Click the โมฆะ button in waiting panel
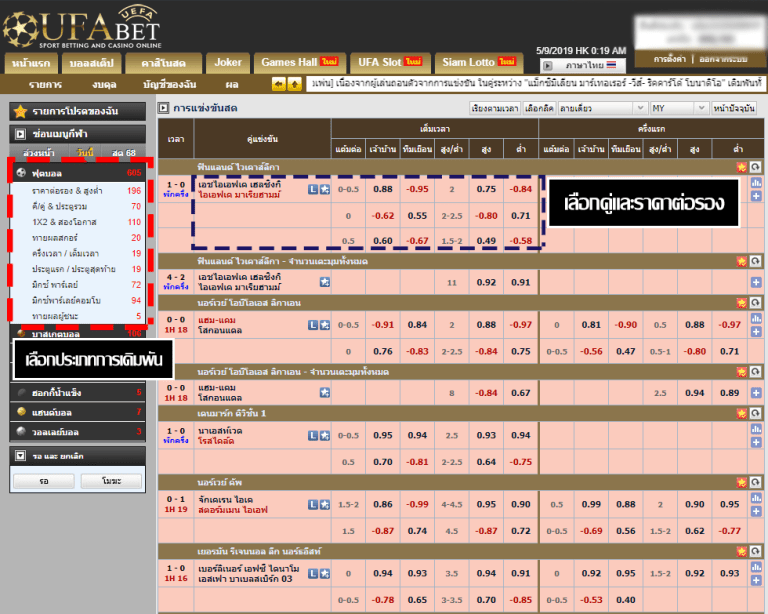Screen dimensions: 768x614 tap(111, 481)
